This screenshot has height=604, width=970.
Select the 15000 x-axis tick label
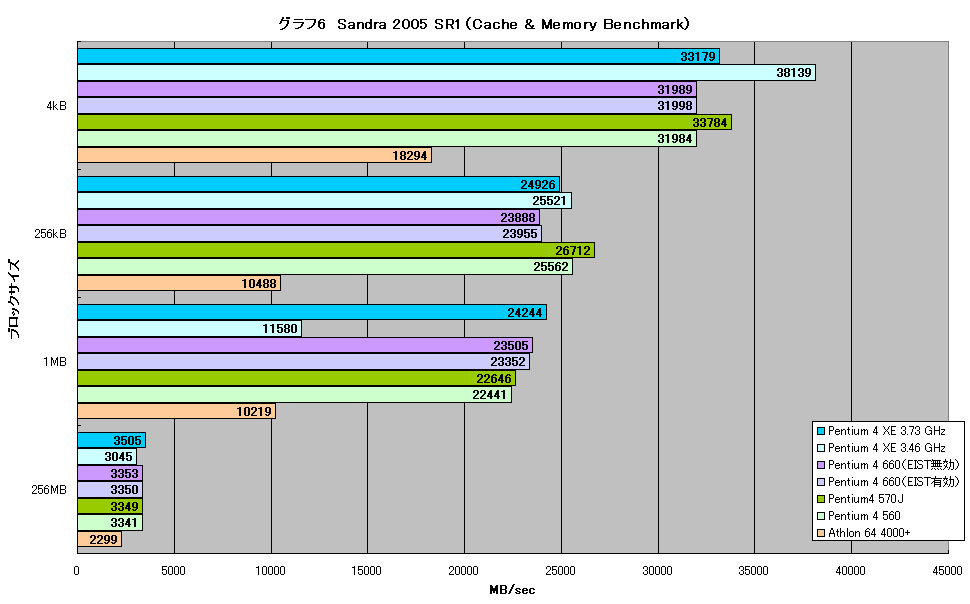367,571
